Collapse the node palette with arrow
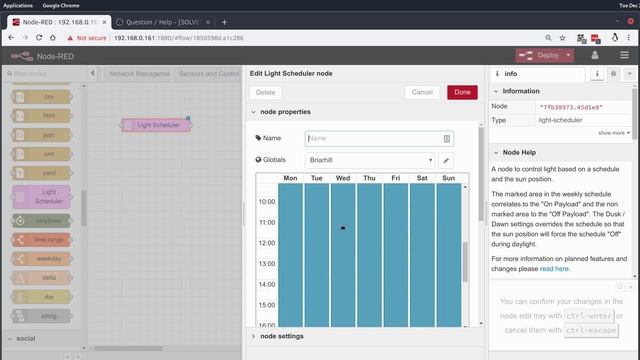 pyautogui.click(x=93, y=73)
